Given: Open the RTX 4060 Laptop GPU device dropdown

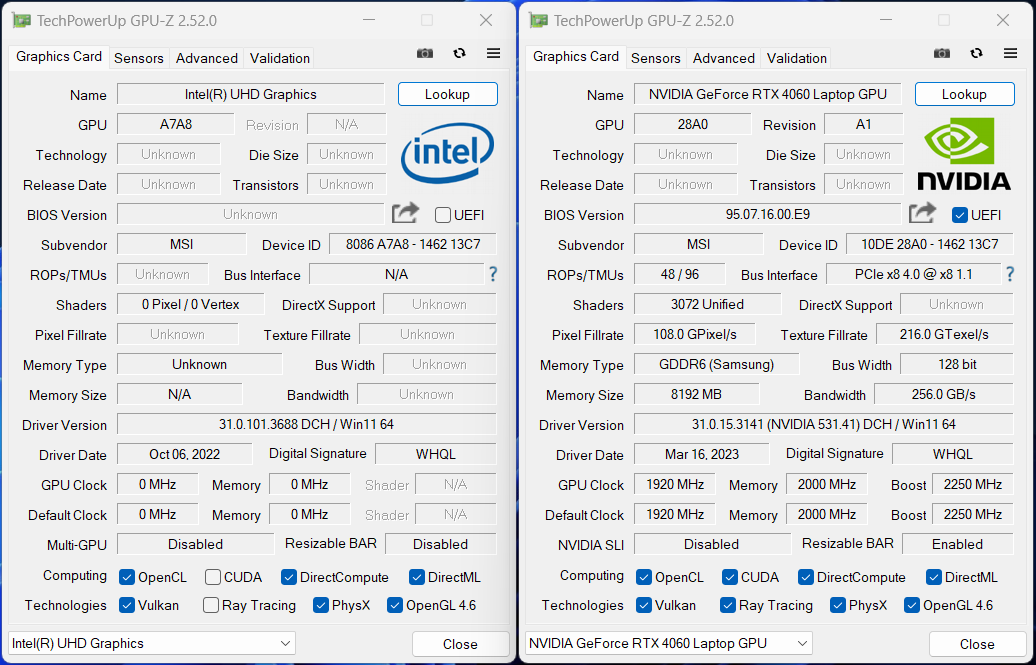Looking at the screenshot, I should point(667,643).
